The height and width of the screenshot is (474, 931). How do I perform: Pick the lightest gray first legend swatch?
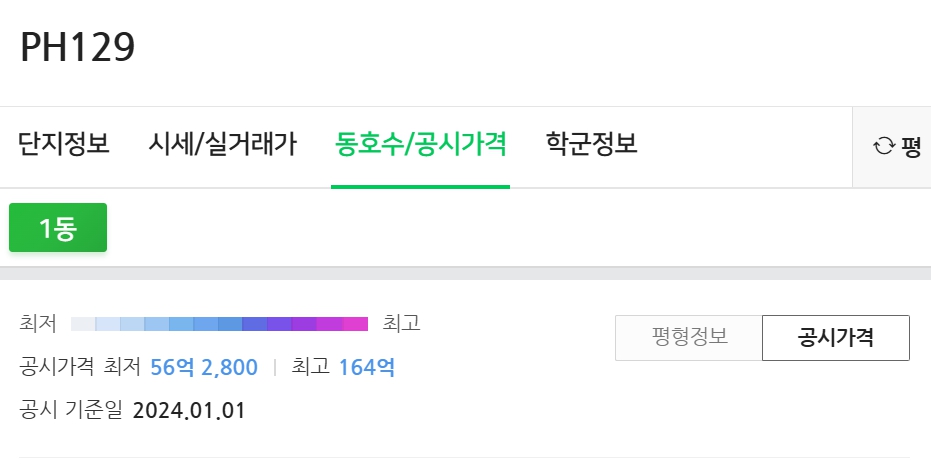(83, 324)
